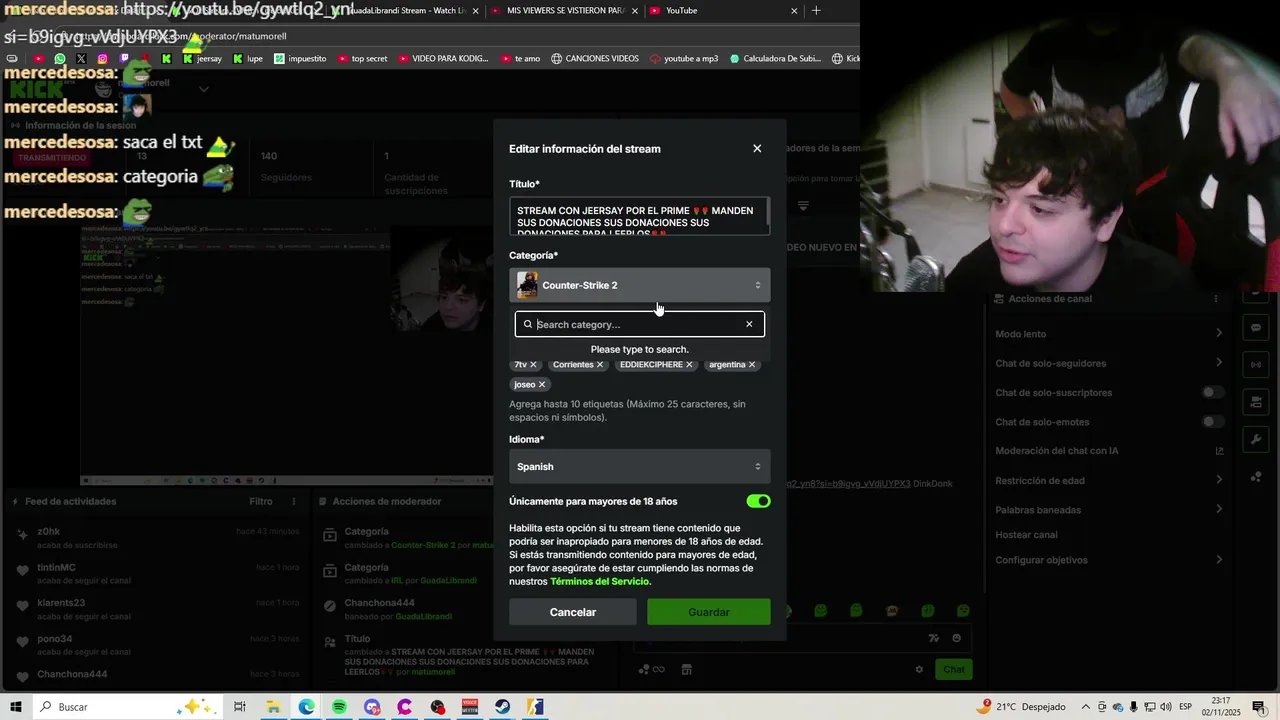The height and width of the screenshot is (720, 1280).
Task: Open the wrench tools sidebar icon
Action: pos(1256,439)
